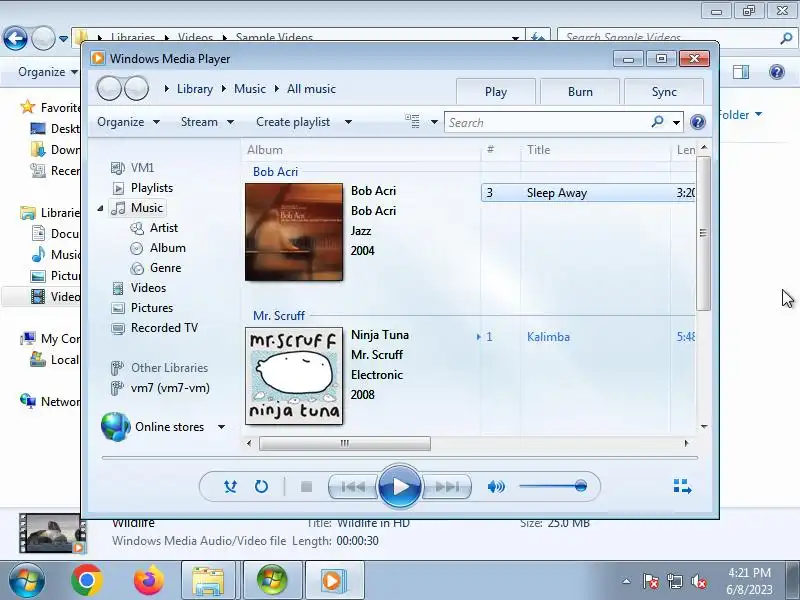Toggle shuffle in Windows Media Player

tap(230, 487)
